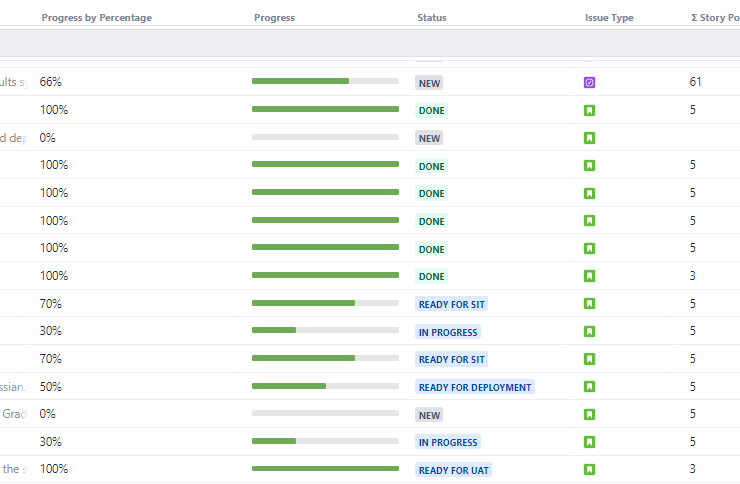
Task: Click the READY FOR SIT status below the 3-point DONE row
Action: pos(452,304)
